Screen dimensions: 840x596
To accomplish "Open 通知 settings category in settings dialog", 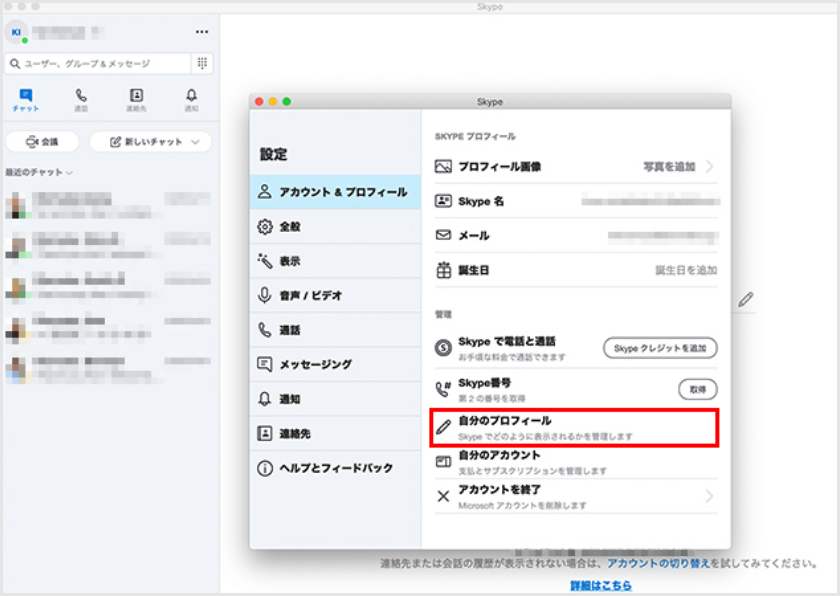I will (x=335, y=399).
